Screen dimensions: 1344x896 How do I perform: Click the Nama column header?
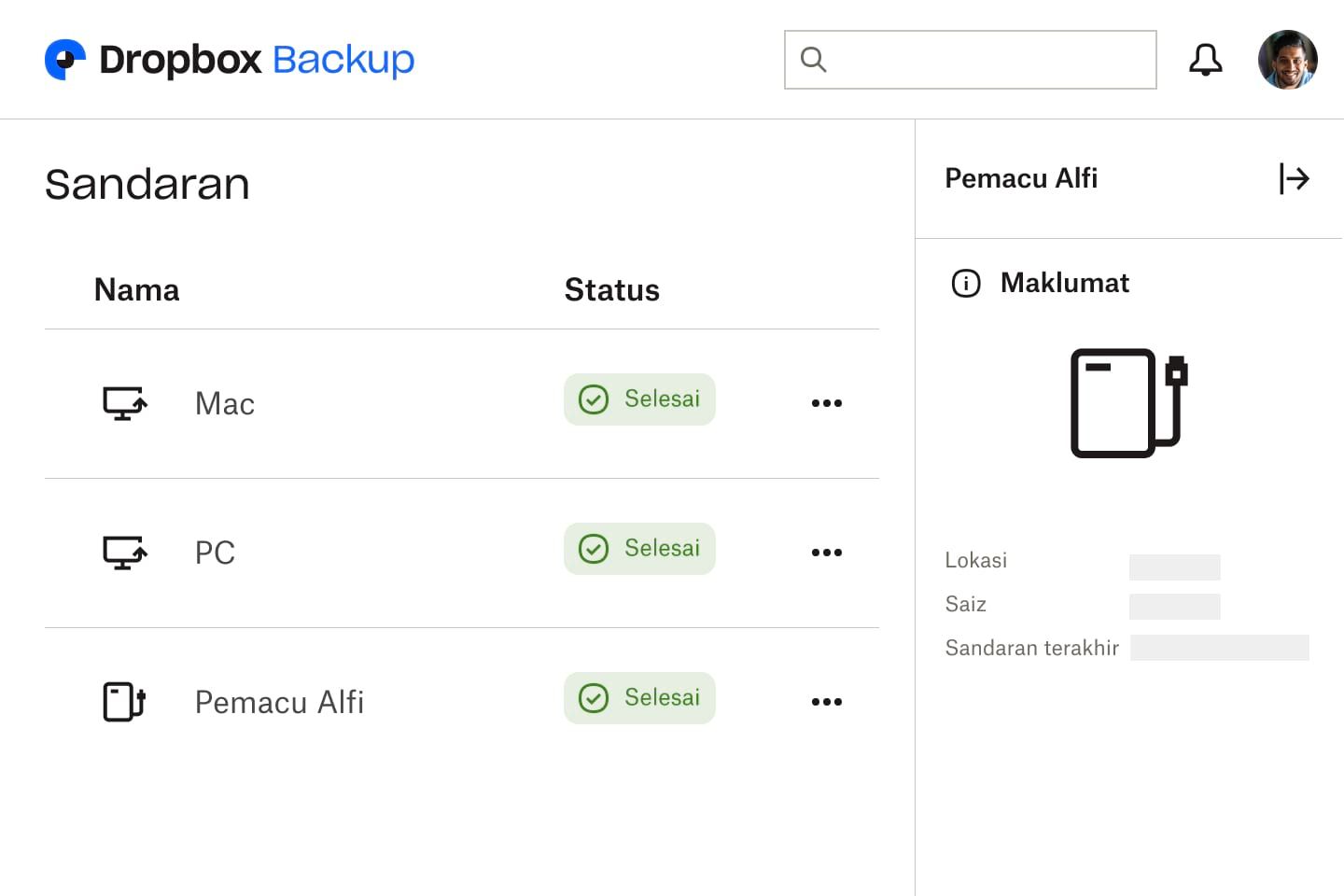coord(136,290)
